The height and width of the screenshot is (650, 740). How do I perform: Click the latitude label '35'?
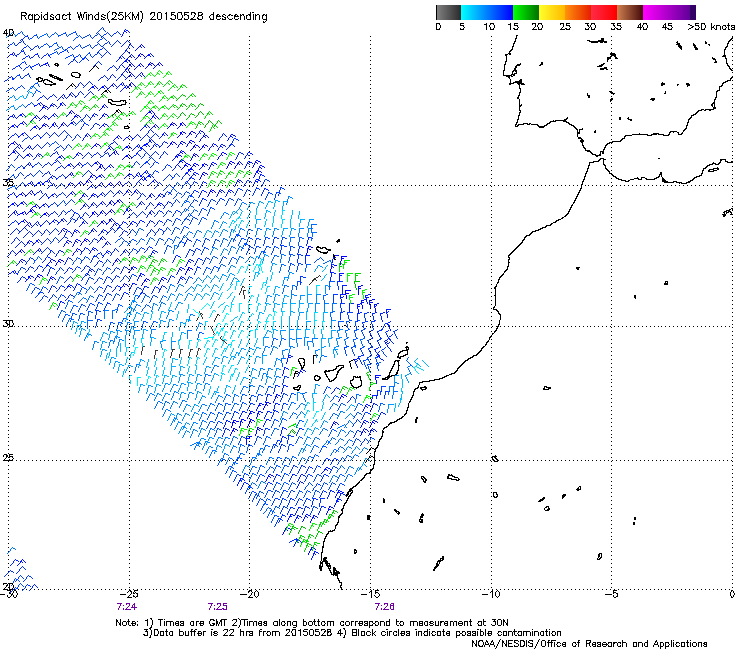8,182
